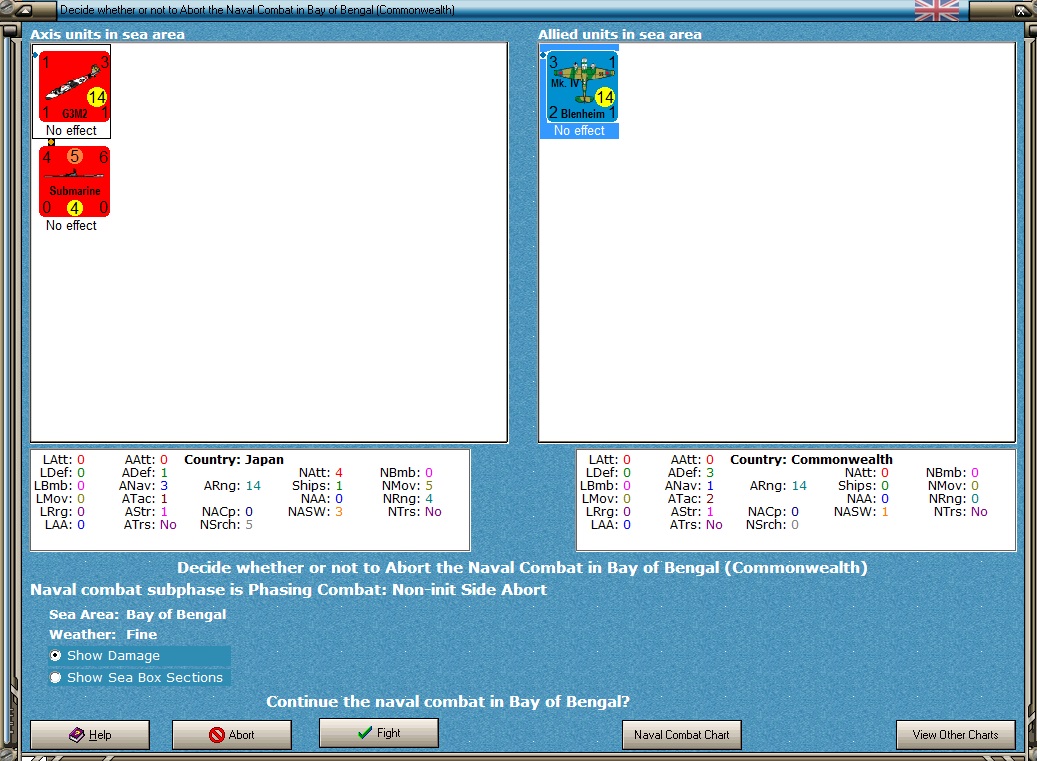
Task: Click the Commonwealth 'NASW: 1' stat
Action: [861, 512]
